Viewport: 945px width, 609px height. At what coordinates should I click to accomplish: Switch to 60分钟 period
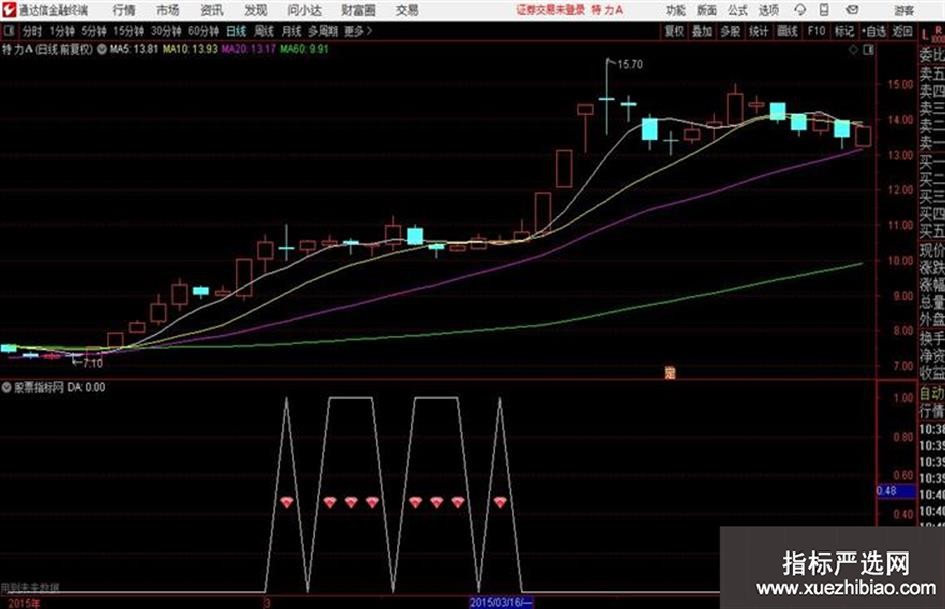pos(203,31)
